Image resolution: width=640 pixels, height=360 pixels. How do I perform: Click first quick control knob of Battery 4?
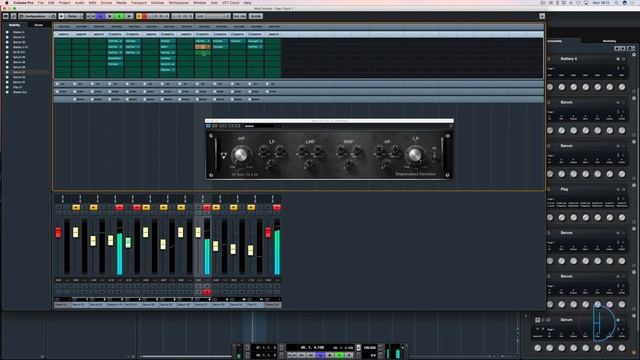pyautogui.click(x=550, y=87)
